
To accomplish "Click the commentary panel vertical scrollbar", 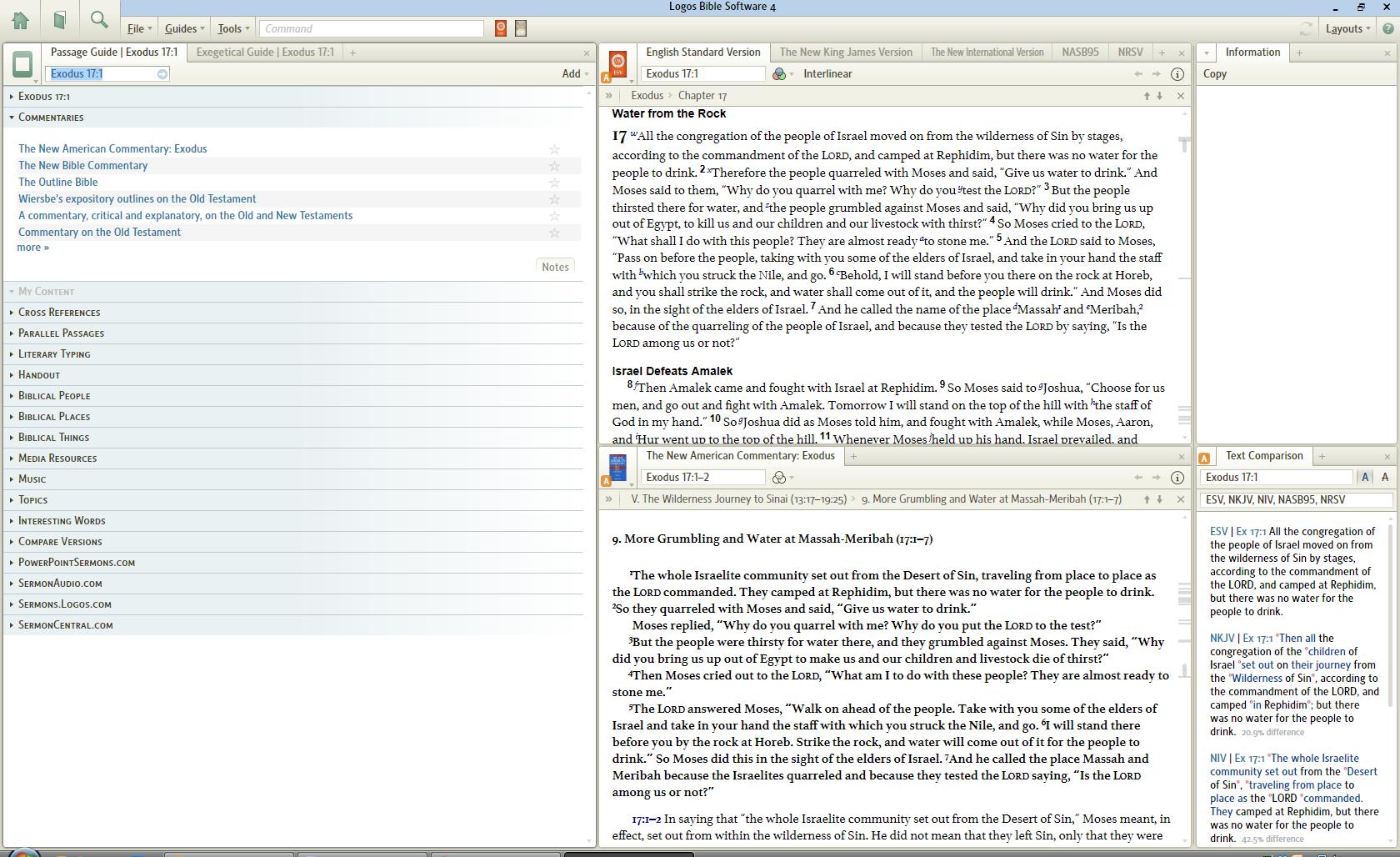I will coord(1184,679).
